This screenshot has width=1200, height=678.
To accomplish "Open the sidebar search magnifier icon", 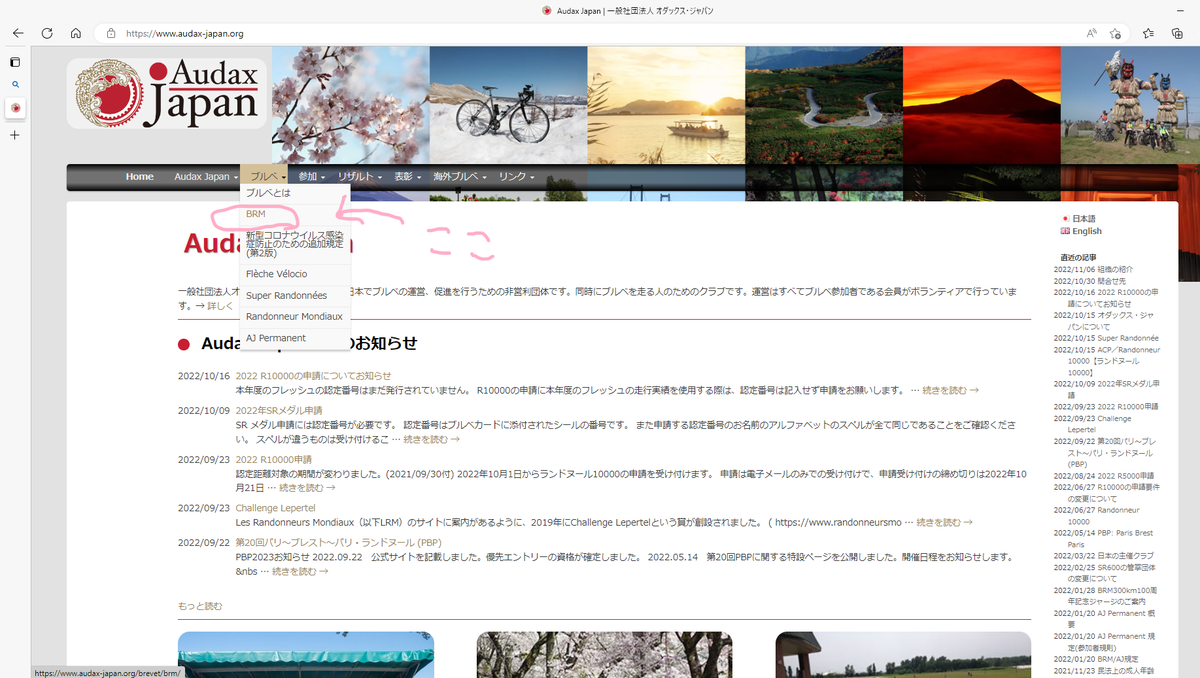I will 15,85.
